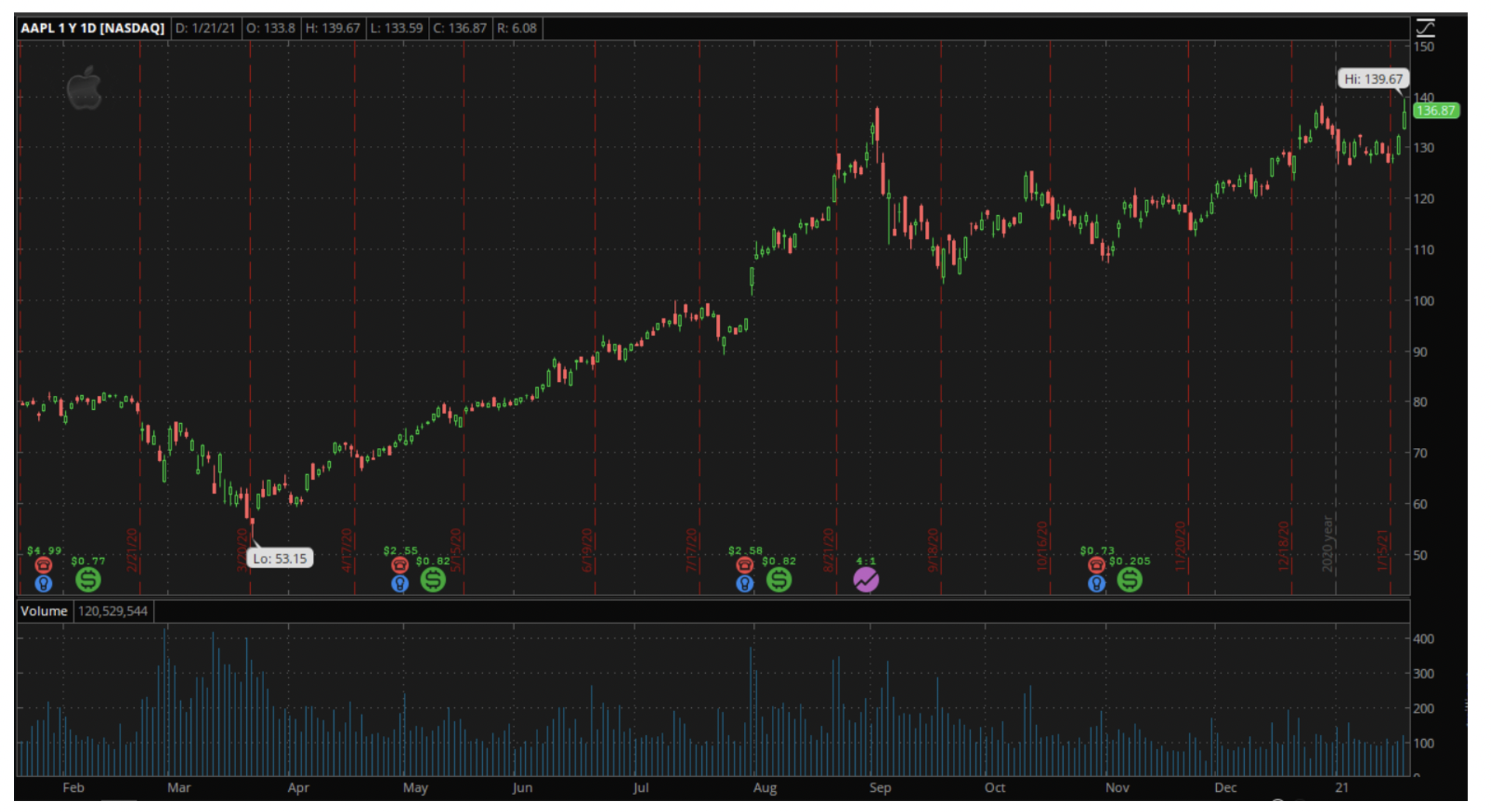Image resolution: width=1491 pixels, height=812 pixels.
Task: Click the green dividend icon beside $2.58 earnings
Action: (x=779, y=579)
